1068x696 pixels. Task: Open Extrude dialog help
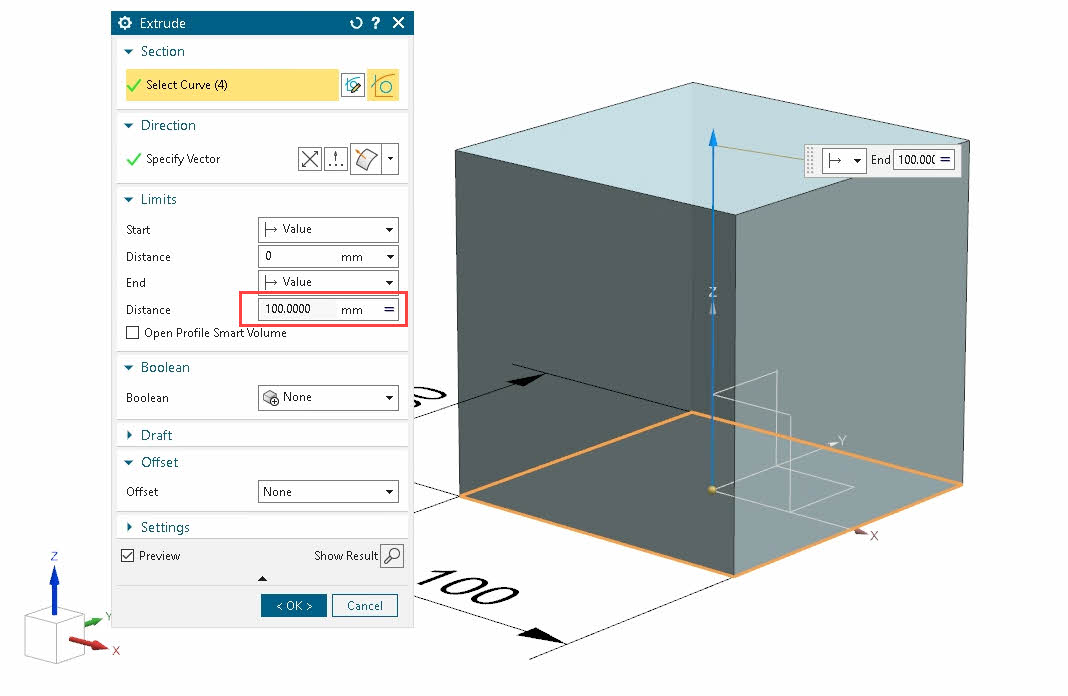tap(375, 22)
